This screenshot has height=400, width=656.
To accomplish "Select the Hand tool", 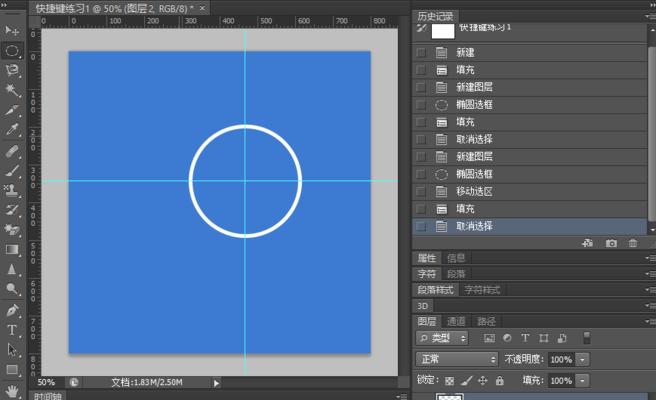I will tap(12, 391).
